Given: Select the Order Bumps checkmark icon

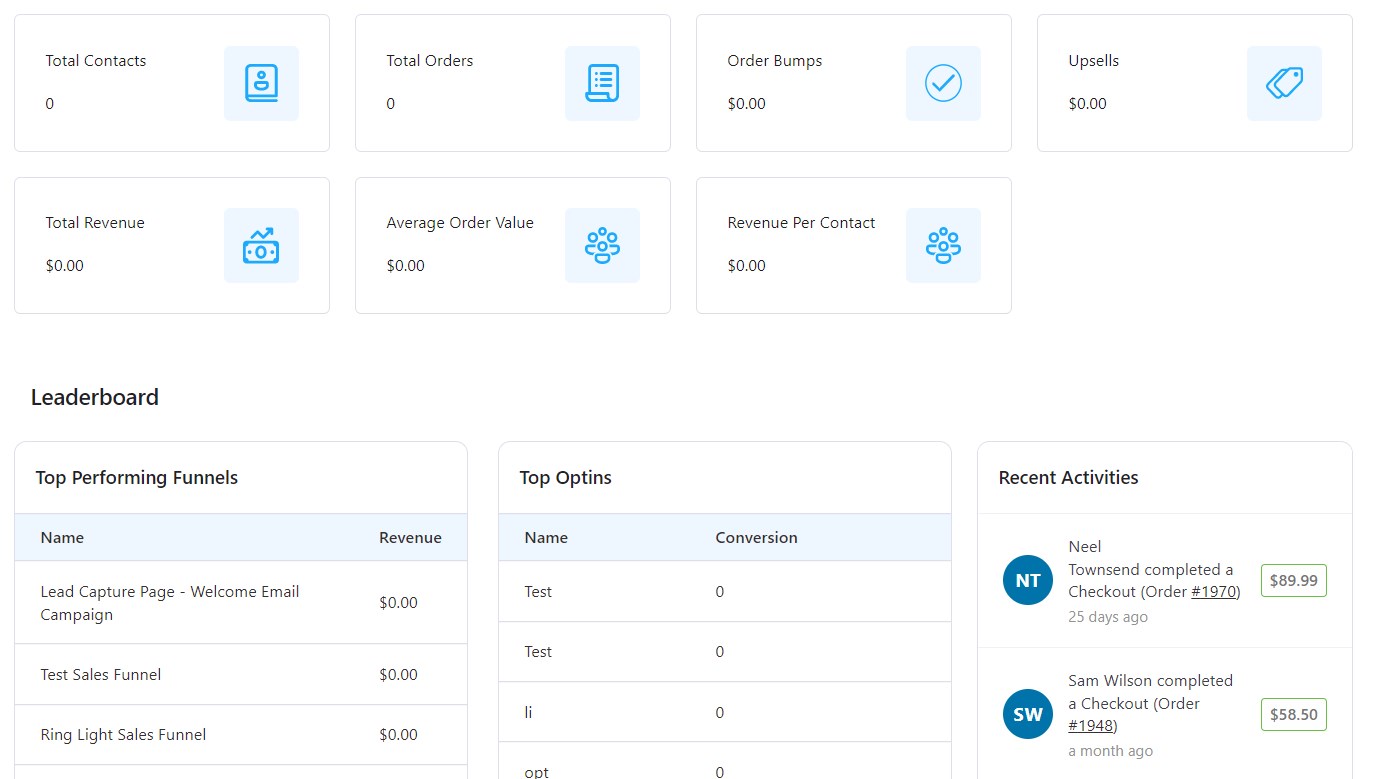Looking at the screenshot, I should [x=943, y=83].
